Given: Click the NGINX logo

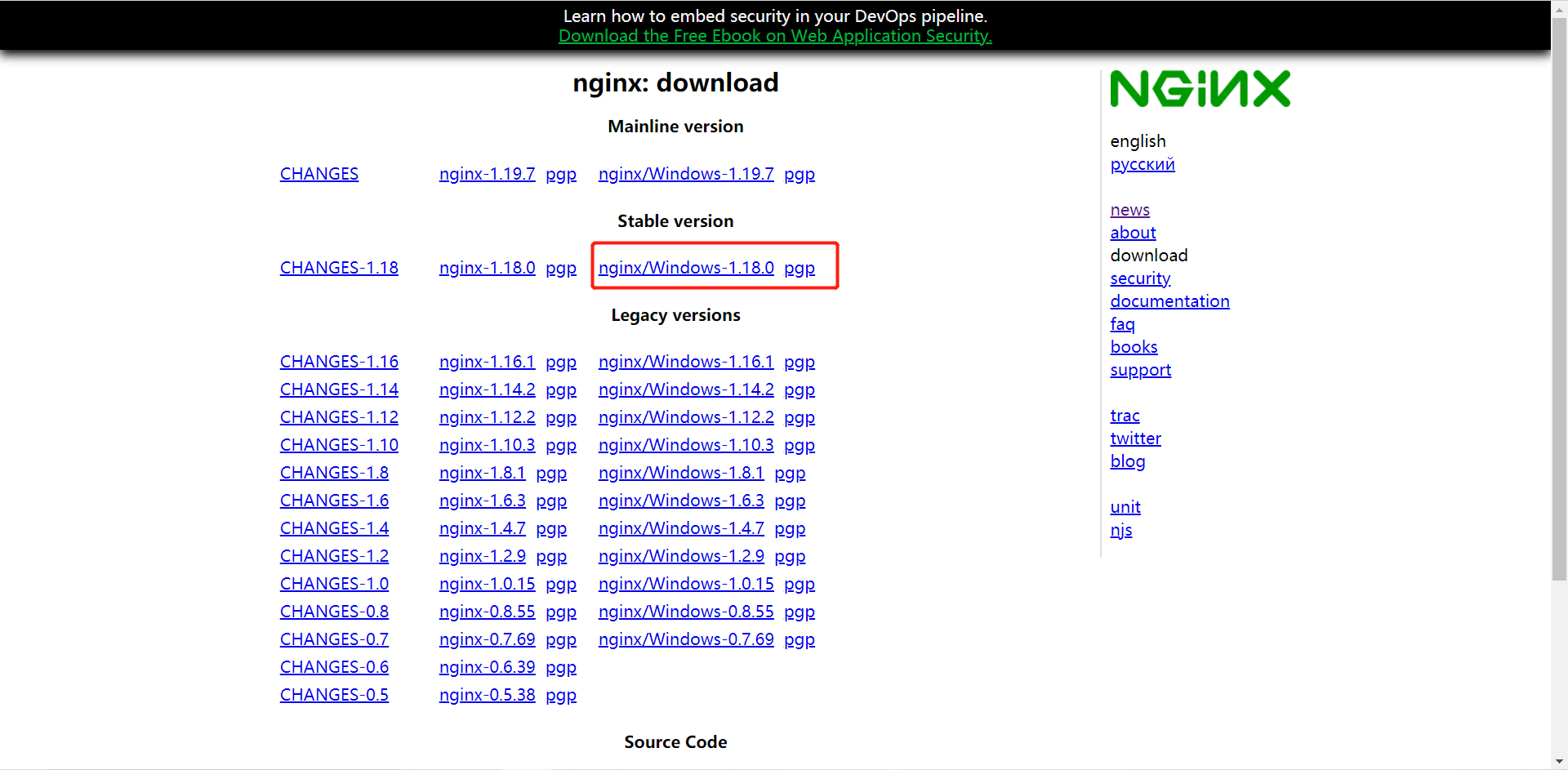Looking at the screenshot, I should pos(1200,89).
